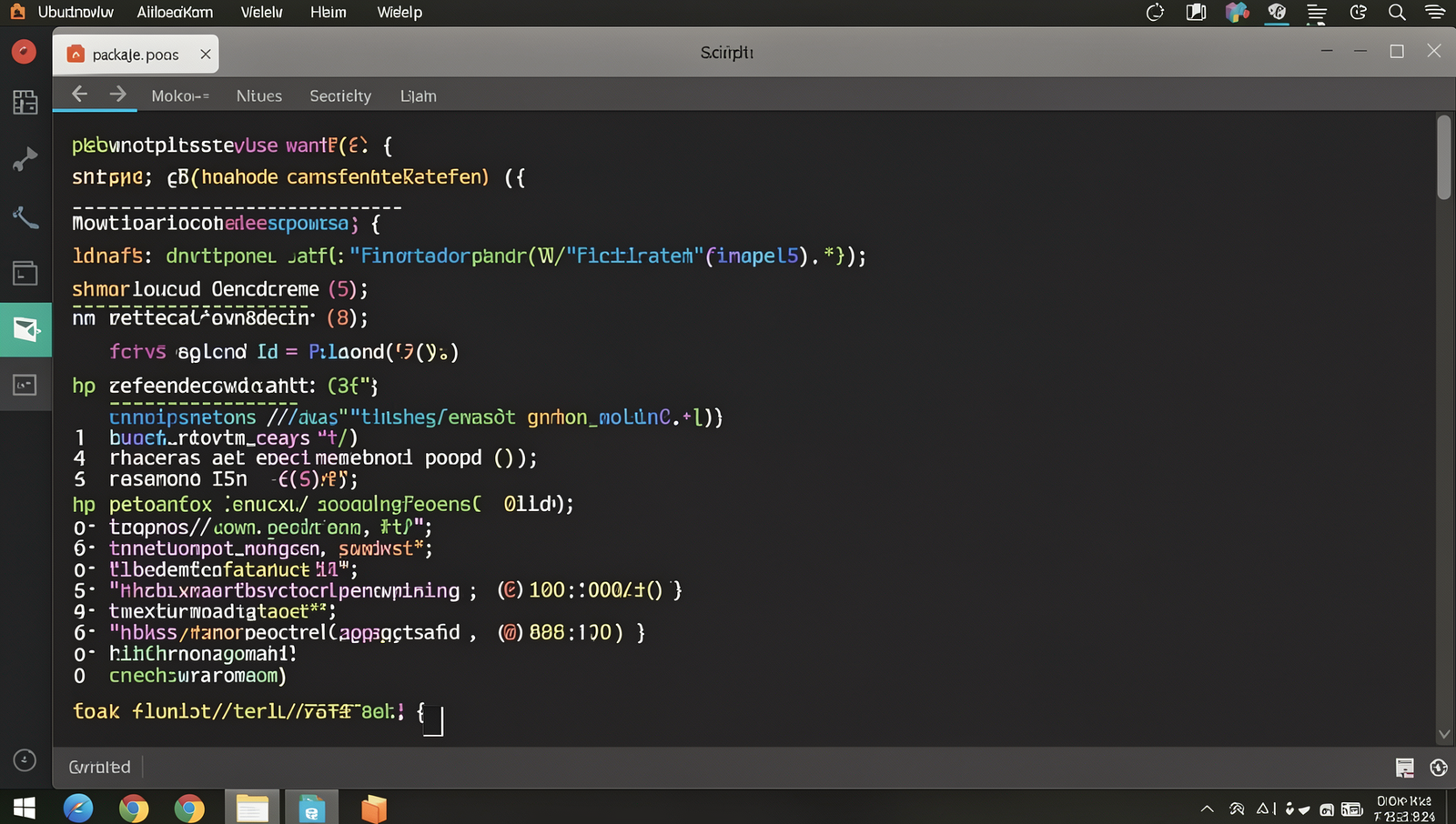Click the line fcrvs eglcnd Id
The height and width of the screenshot is (824, 1456).
284,352
